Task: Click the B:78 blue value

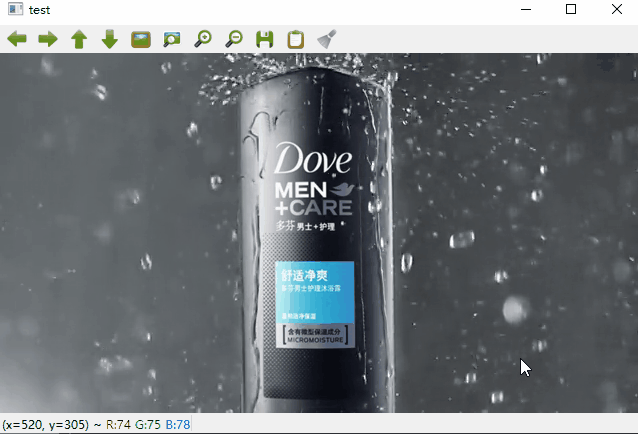Action: pos(178,425)
